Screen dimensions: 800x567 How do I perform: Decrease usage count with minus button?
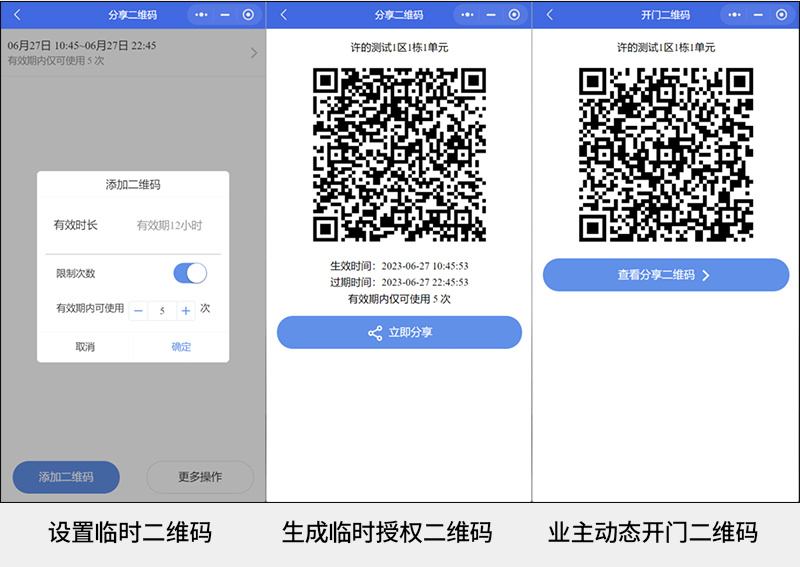pyautogui.click(x=138, y=310)
